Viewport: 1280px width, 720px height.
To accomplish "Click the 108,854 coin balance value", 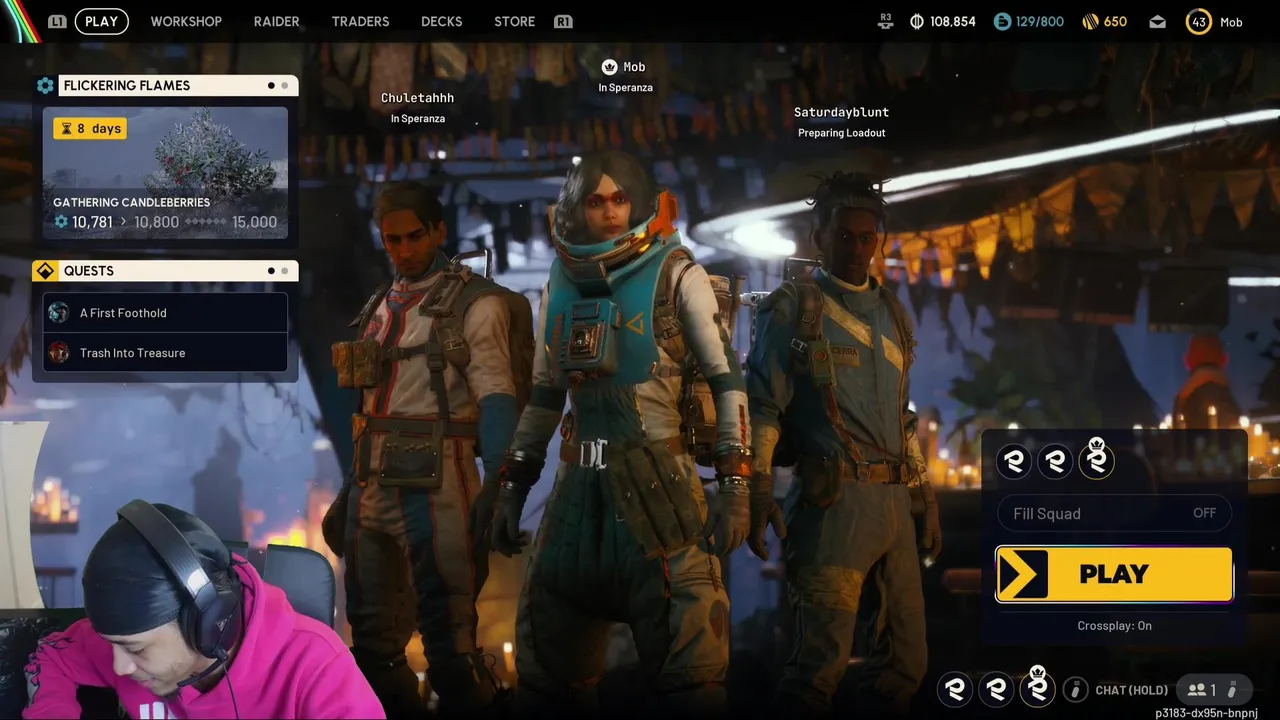I will [x=953, y=21].
